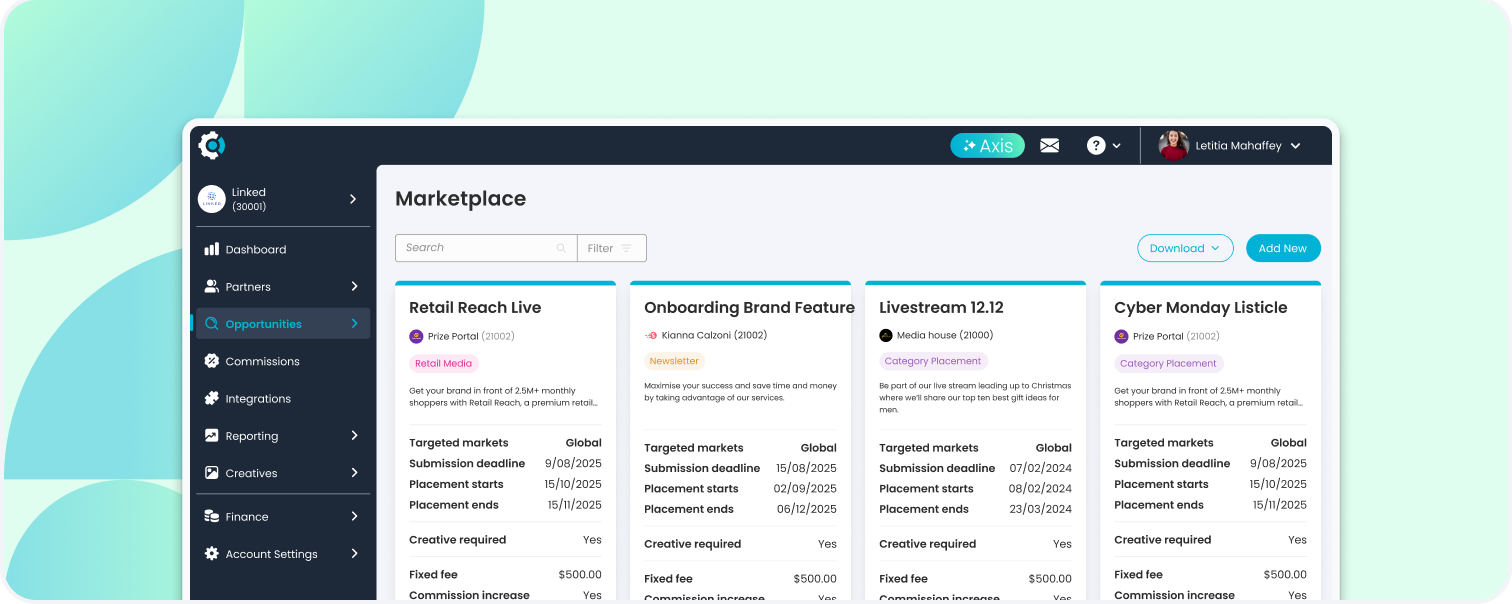This screenshot has height=604, width=1512.
Task: Click the '06/12/2025' placement ends value
Action: [805, 509]
